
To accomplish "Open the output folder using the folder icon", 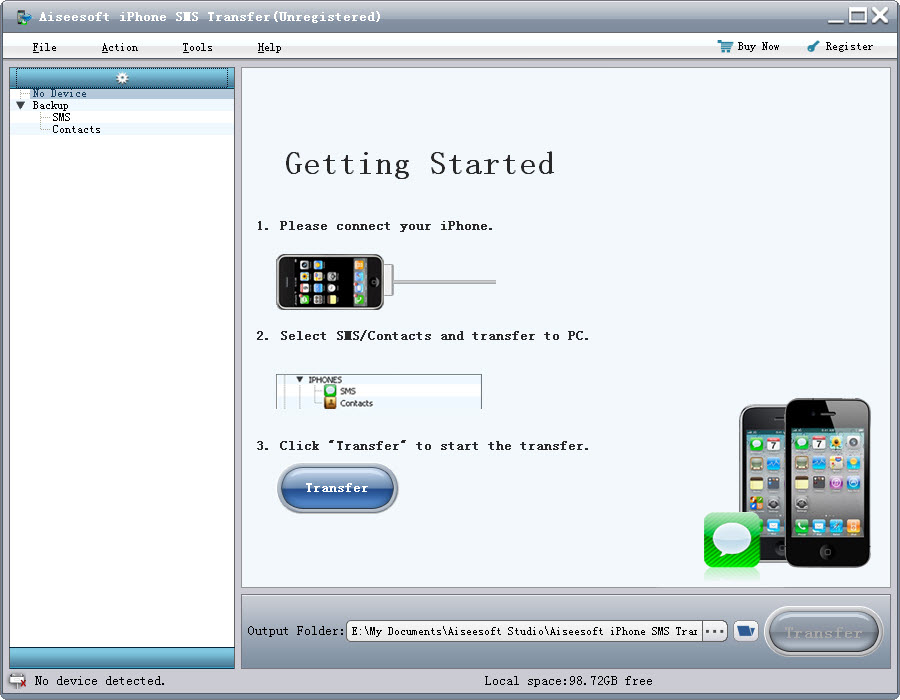I will (x=745, y=631).
